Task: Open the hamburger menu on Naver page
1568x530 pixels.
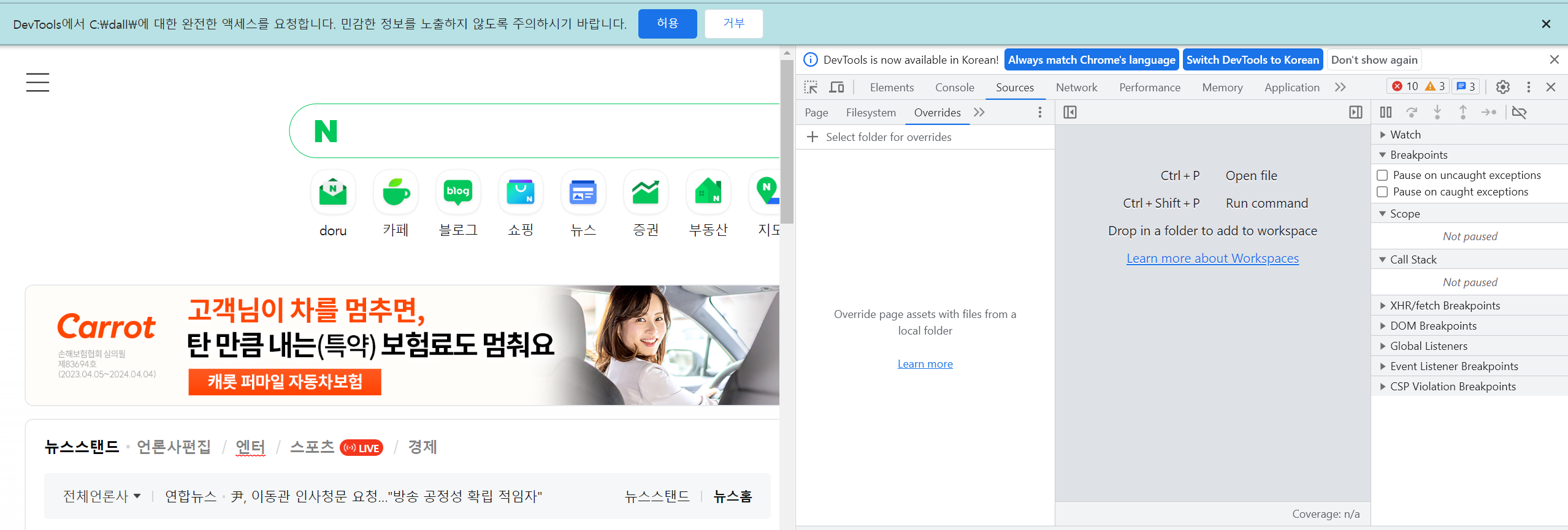Action: (37, 82)
